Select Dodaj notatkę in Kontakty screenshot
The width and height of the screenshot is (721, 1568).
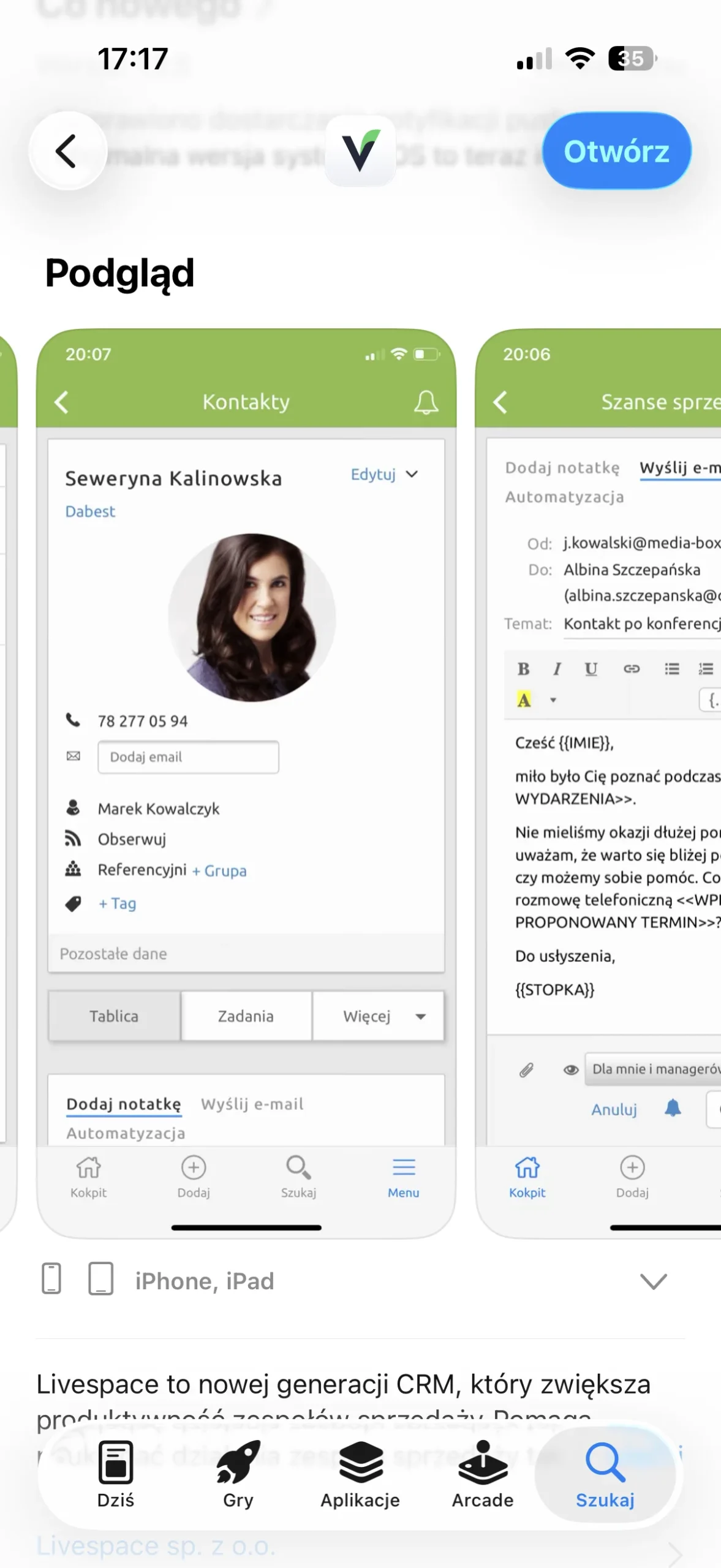click(124, 1104)
